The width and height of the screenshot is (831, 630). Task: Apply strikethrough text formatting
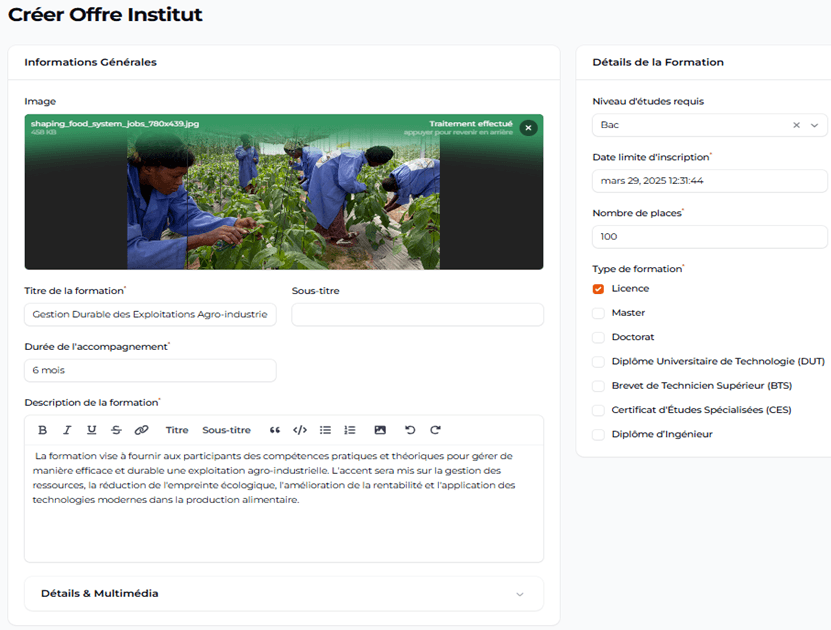tap(116, 430)
